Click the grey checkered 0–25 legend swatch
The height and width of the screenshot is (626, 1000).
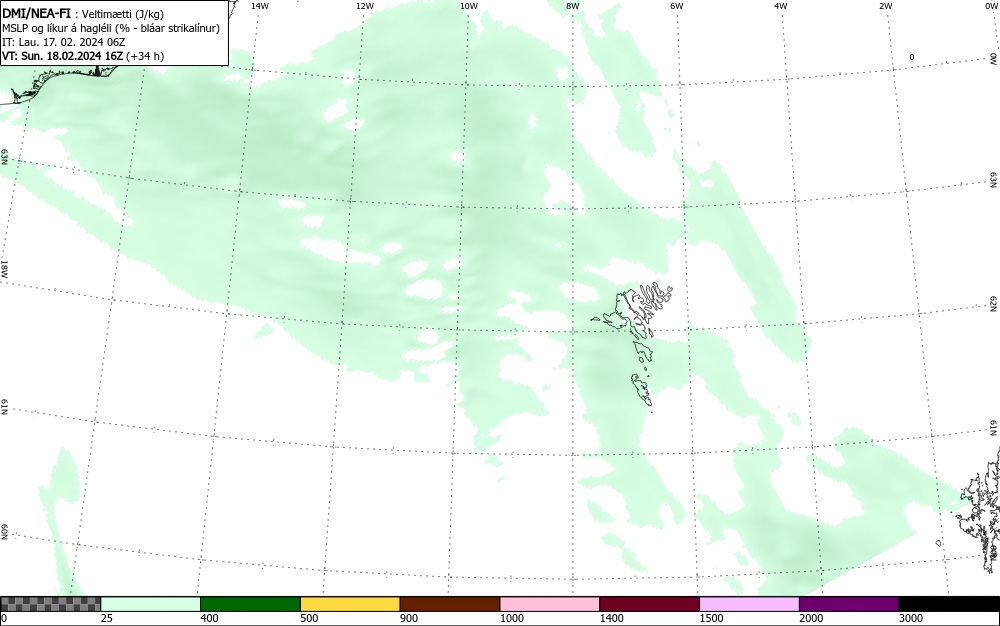(50, 604)
